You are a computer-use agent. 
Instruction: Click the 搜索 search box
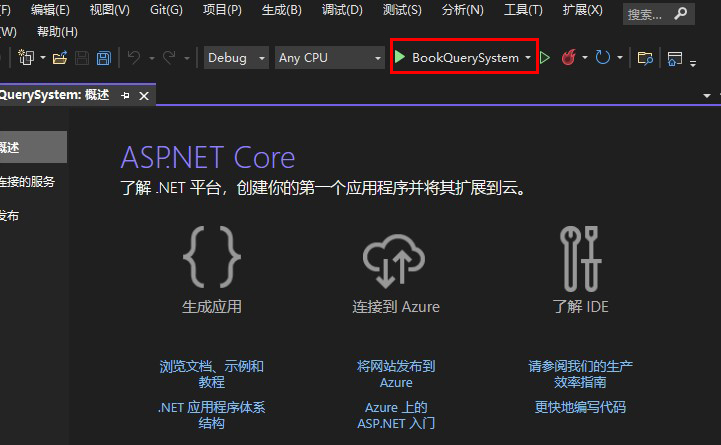tap(658, 15)
